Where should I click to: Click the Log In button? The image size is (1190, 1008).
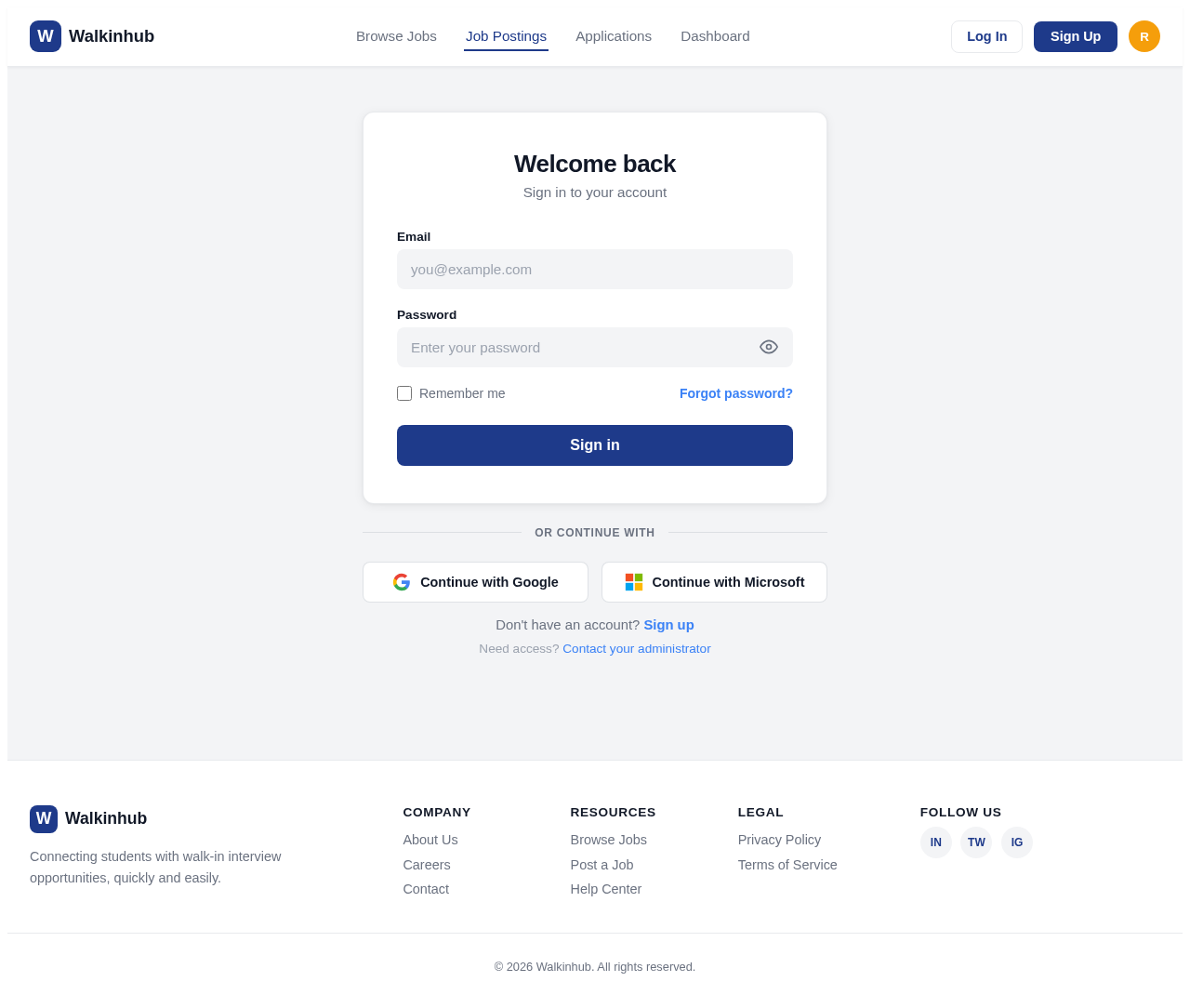coord(986,36)
